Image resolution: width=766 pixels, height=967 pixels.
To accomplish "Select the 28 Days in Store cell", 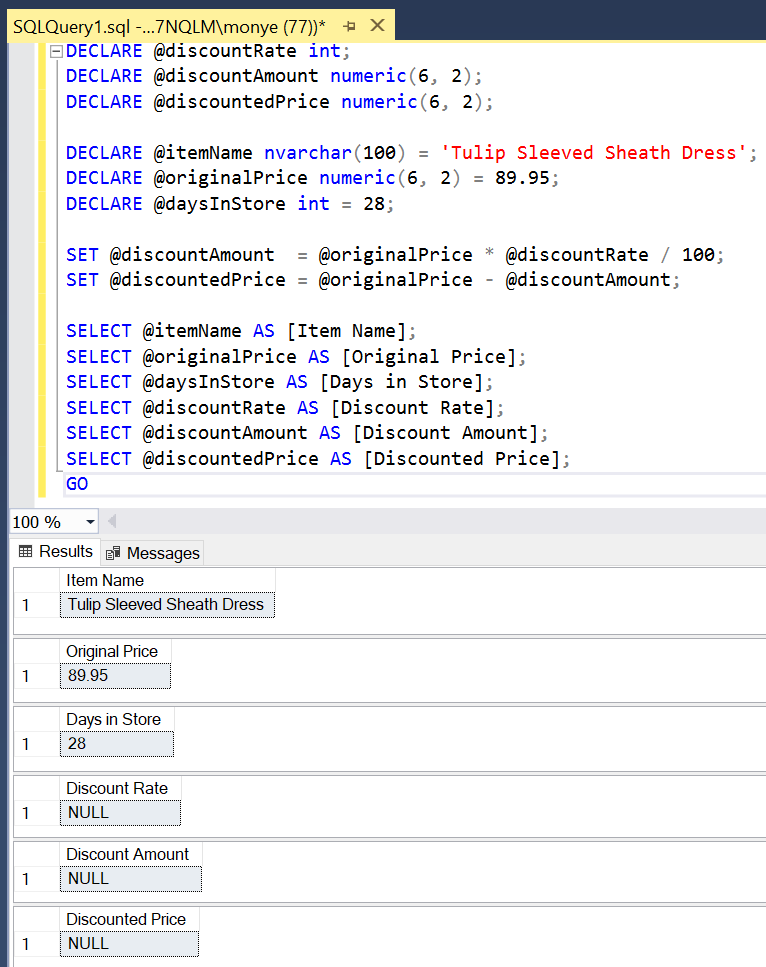I will tap(117, 744).
